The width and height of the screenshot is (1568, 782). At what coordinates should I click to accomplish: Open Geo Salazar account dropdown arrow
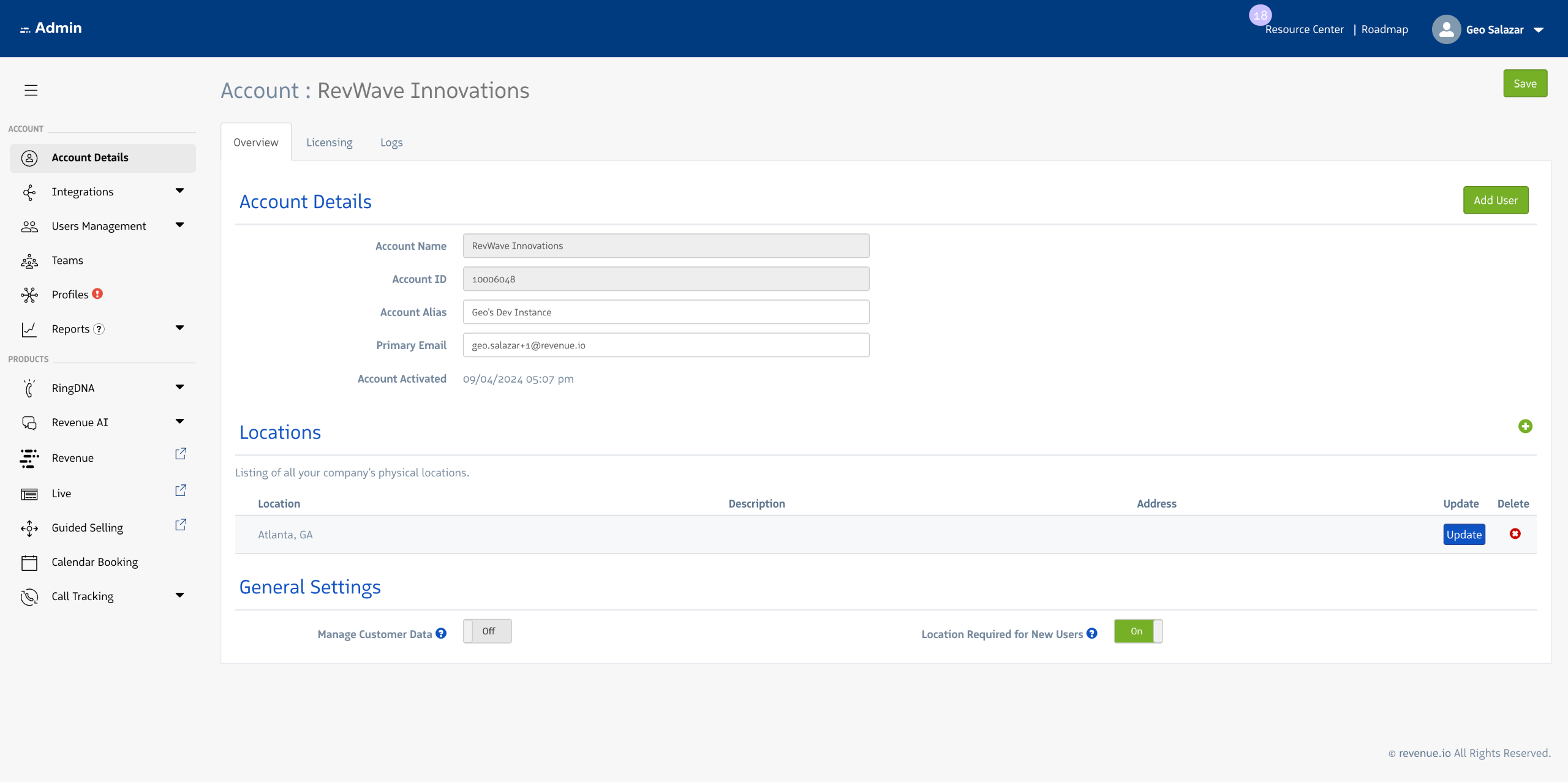click(1539, 30)
